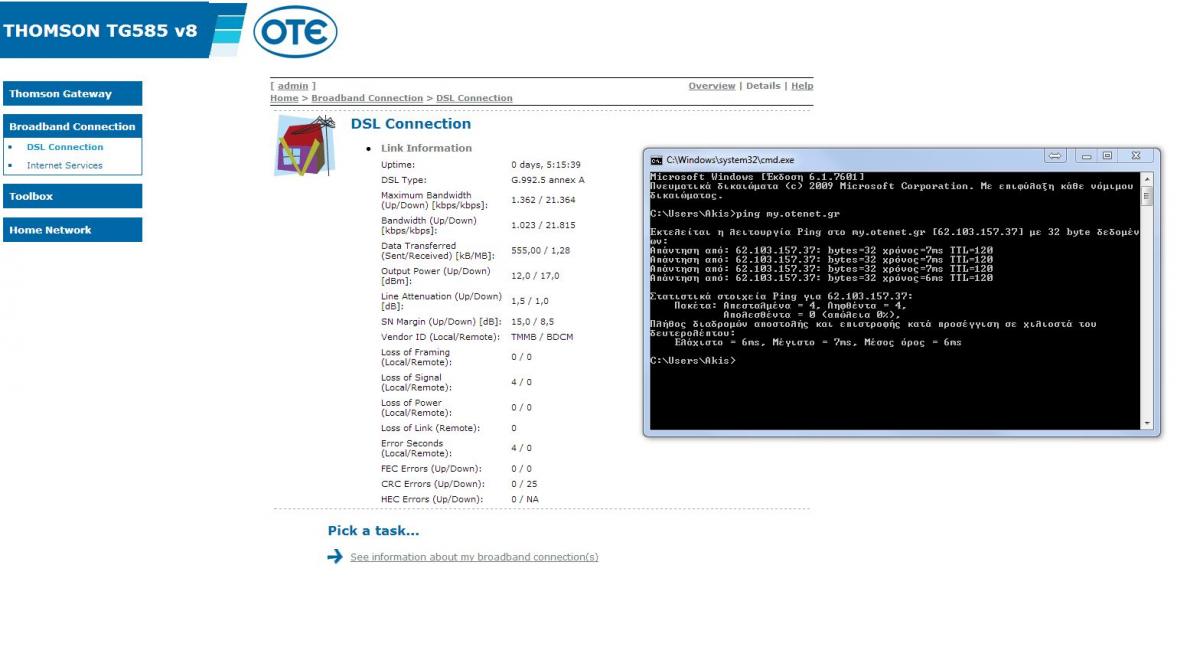Open the Toolbox menu
The image size is (1200, 647).
(x=72, y=196)
